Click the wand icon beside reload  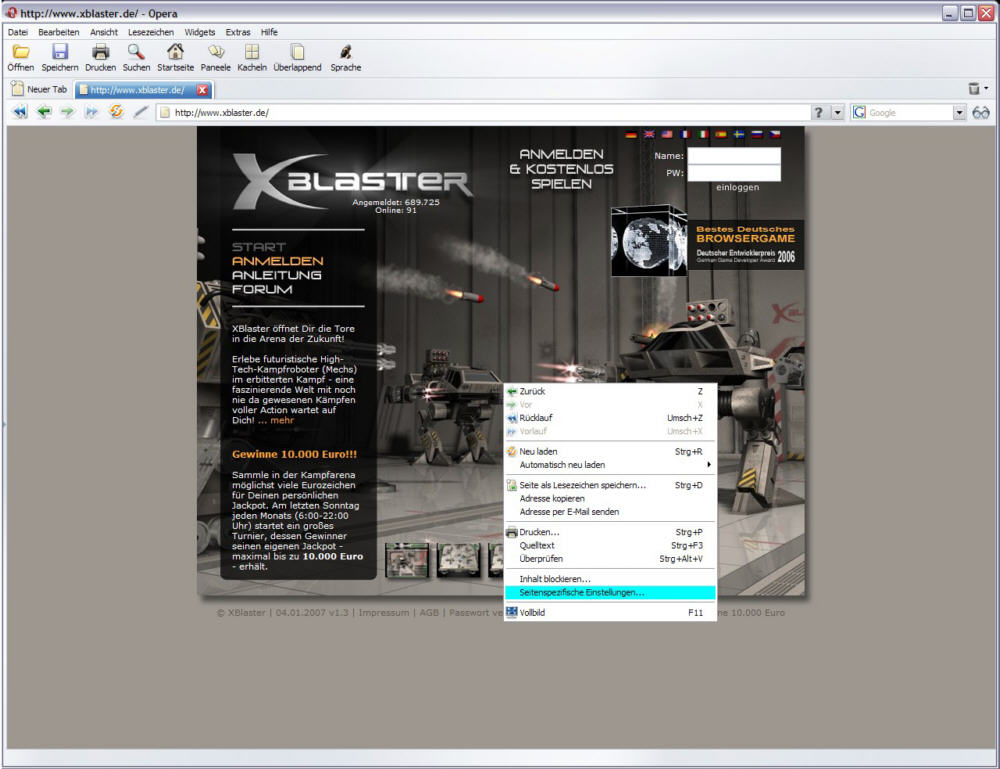[141, 112]
